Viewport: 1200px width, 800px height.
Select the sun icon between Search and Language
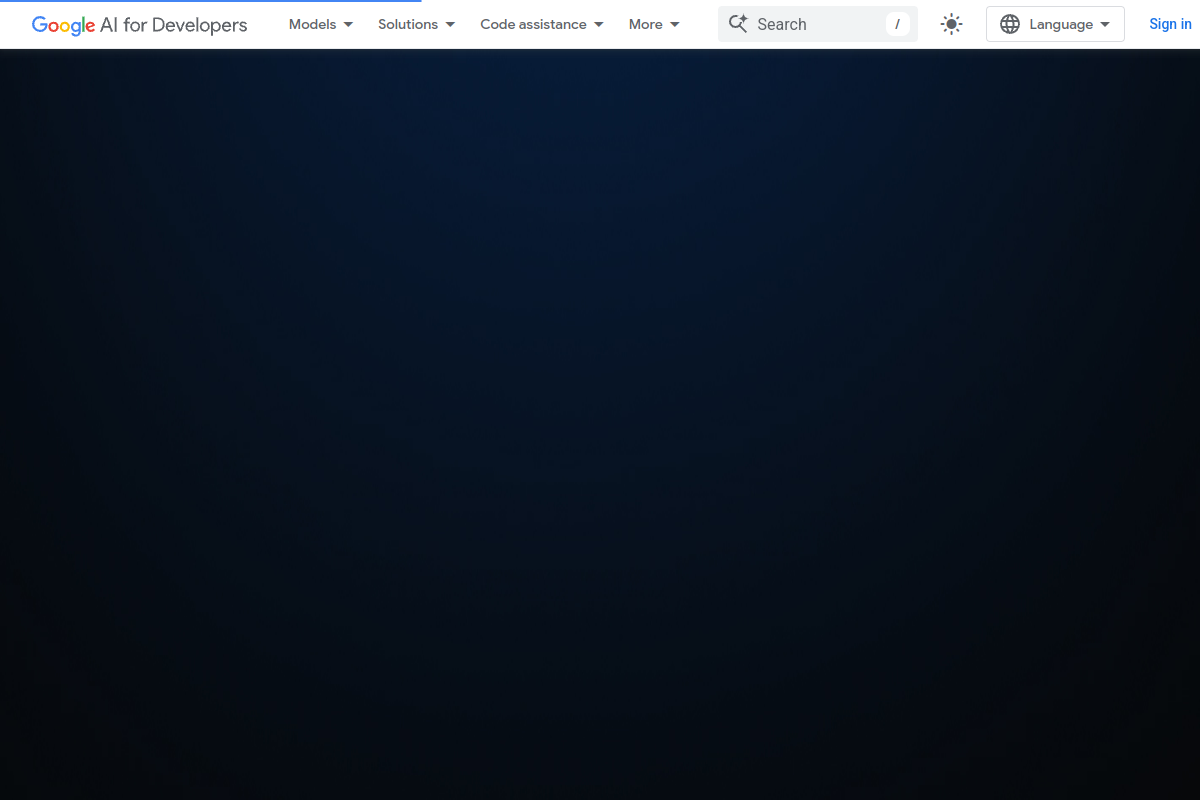coord(951,23)
